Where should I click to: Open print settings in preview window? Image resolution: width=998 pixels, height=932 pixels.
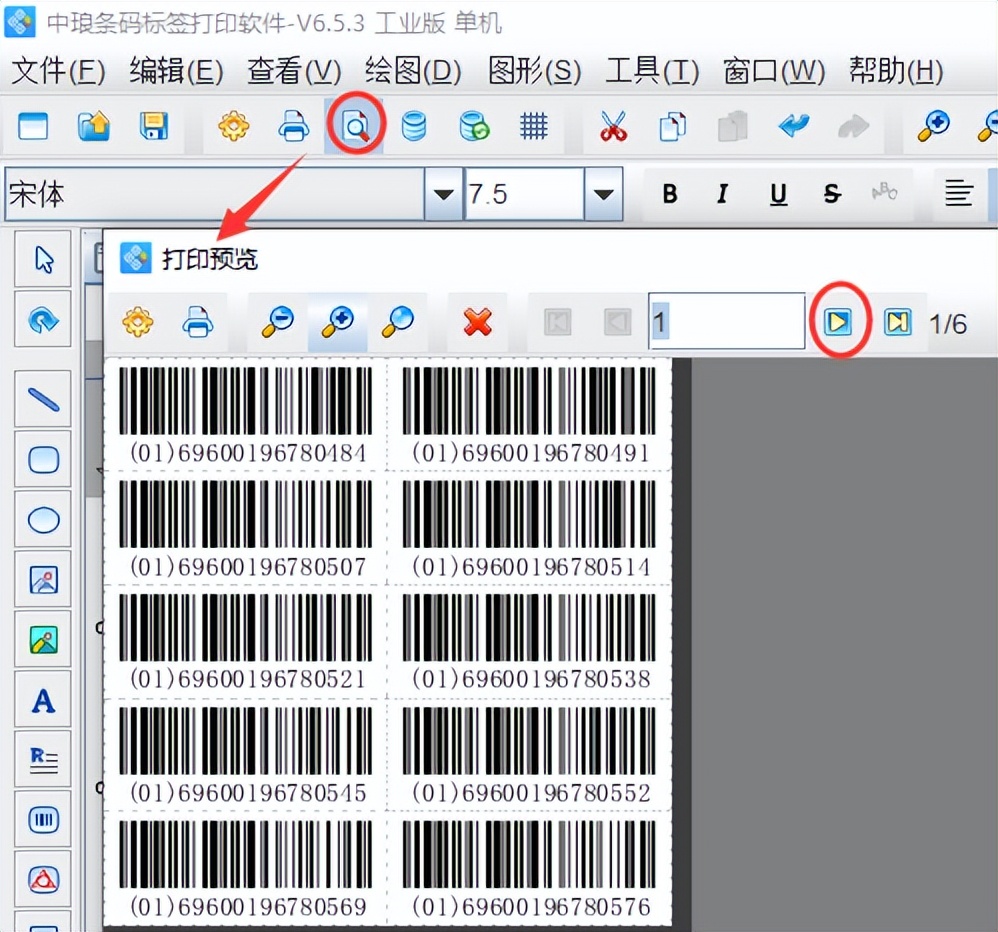(137, 322)
